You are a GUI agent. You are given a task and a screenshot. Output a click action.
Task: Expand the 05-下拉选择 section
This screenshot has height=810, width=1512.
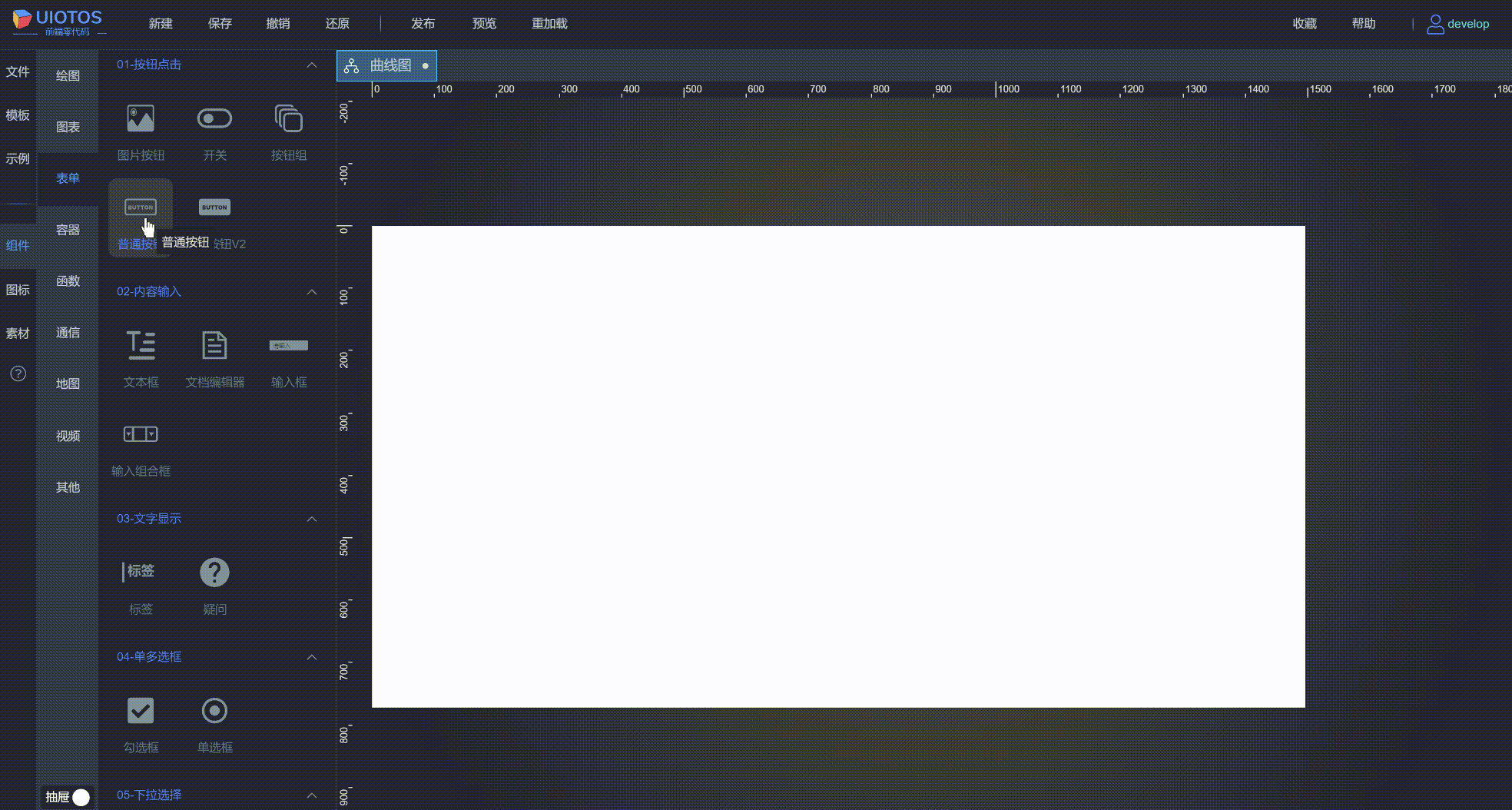point(312,795)
